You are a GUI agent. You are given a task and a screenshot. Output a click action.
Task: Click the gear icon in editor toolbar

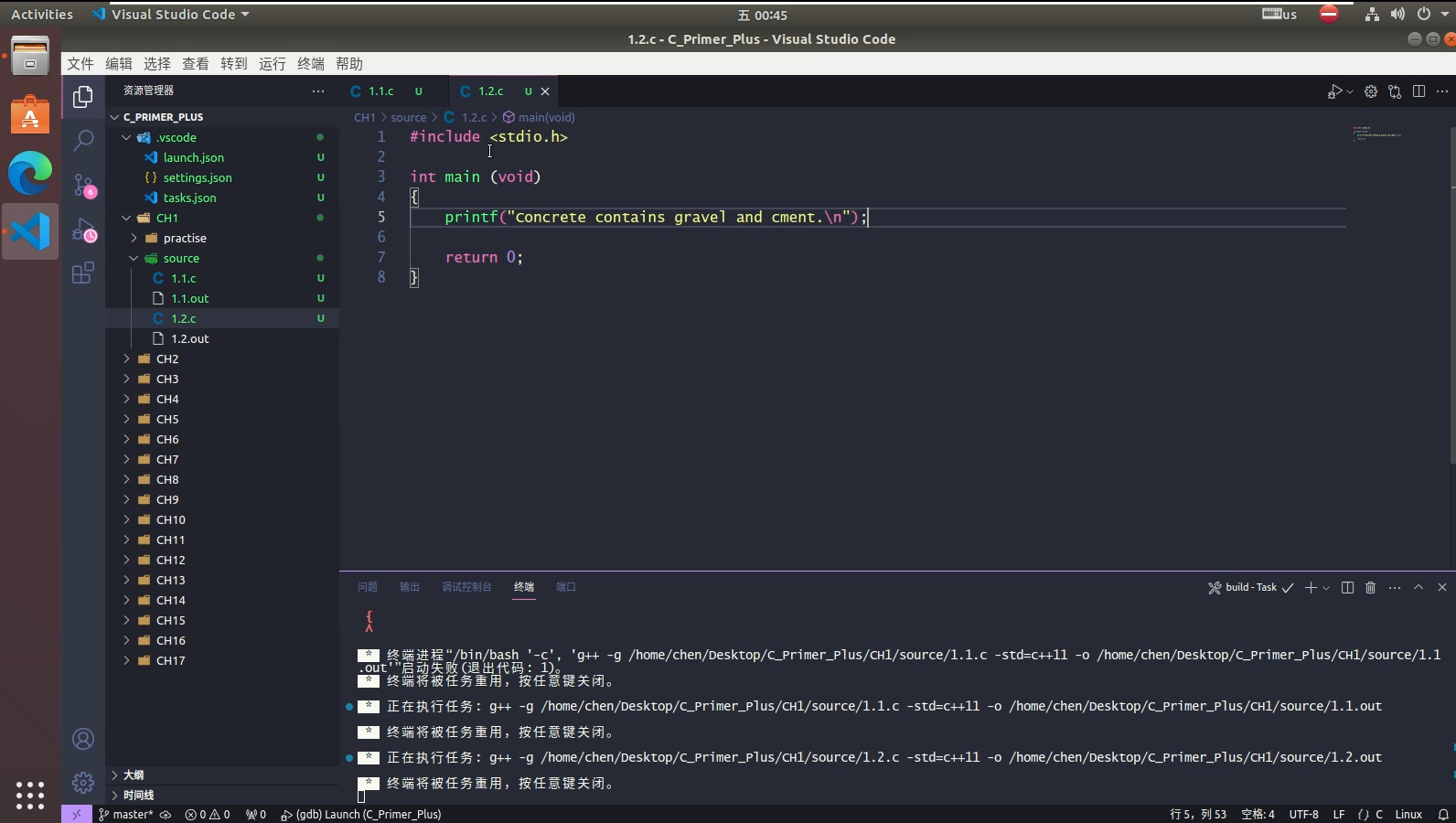(1371, 91)
